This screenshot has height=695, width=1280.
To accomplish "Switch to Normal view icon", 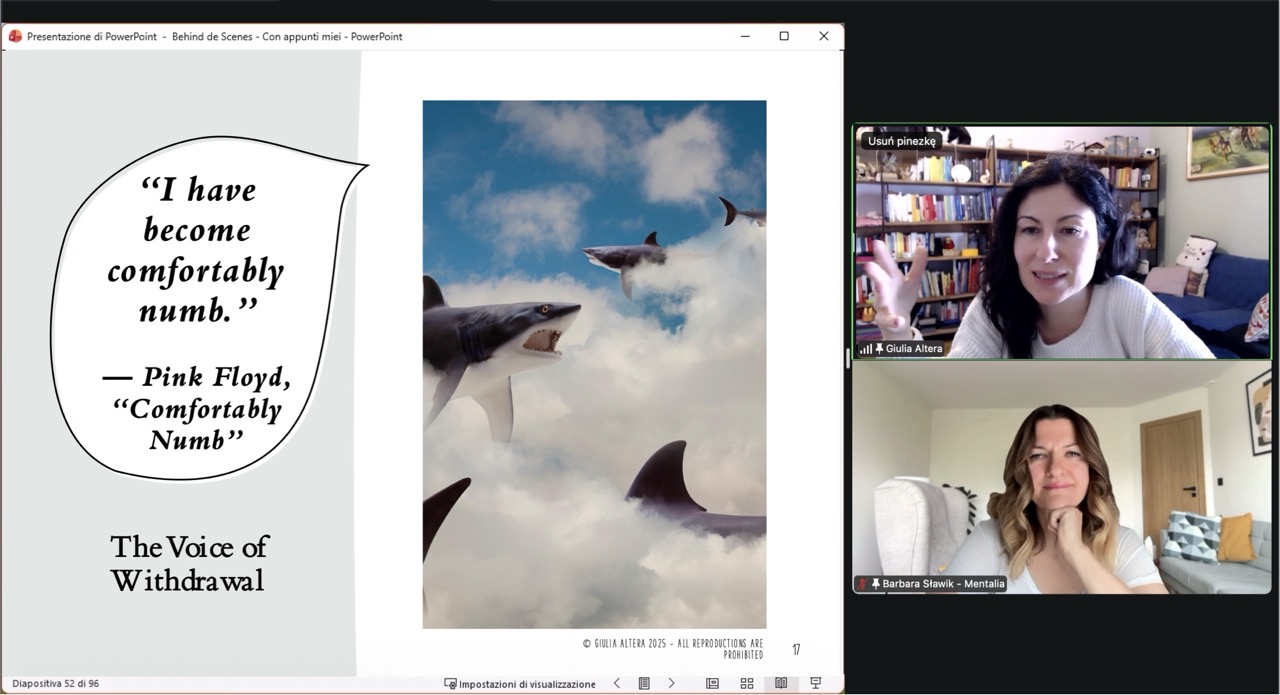I will (712, 683).
